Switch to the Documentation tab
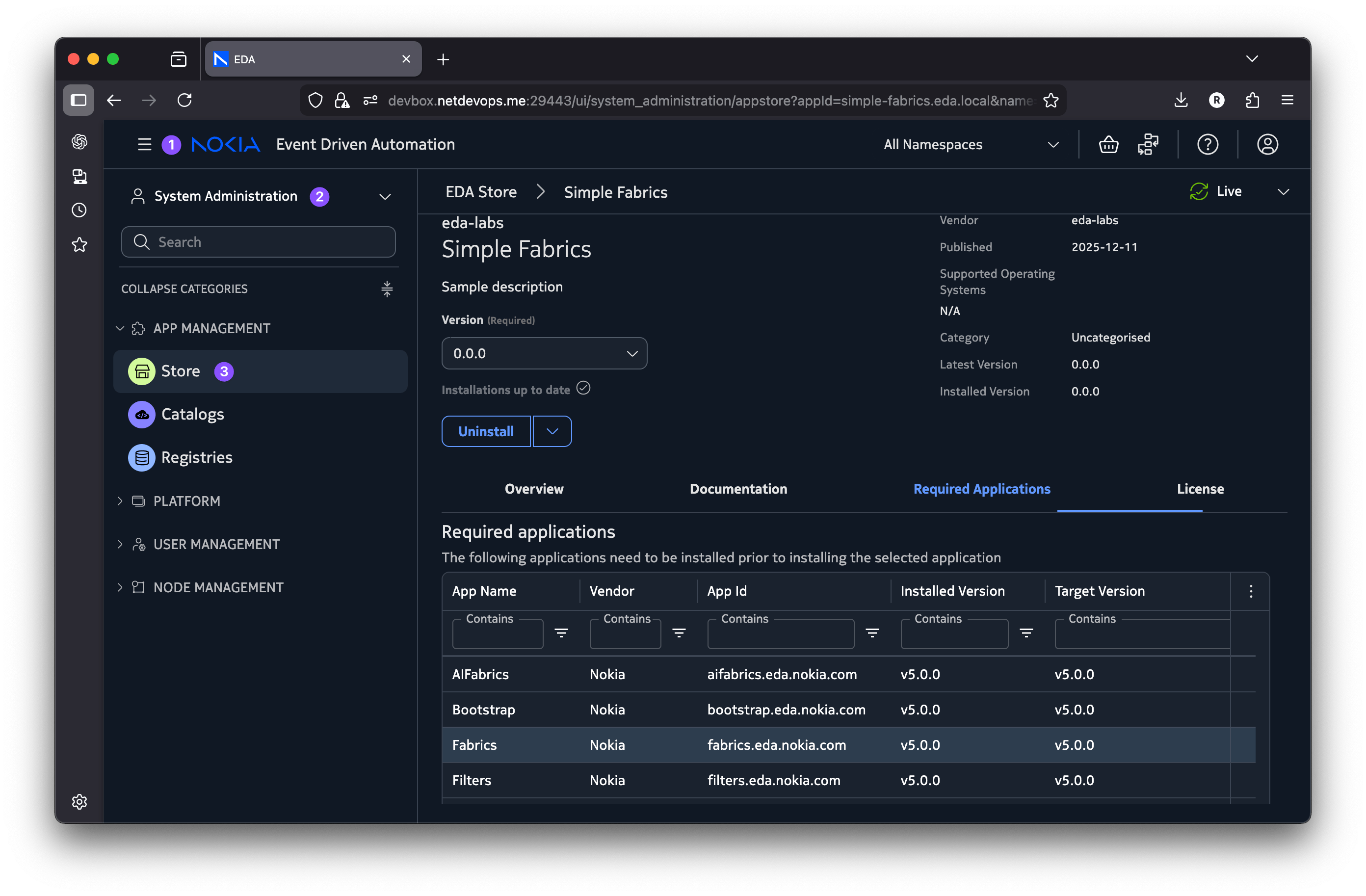This screenshot has width=1366, height=896. pos(738,489)
